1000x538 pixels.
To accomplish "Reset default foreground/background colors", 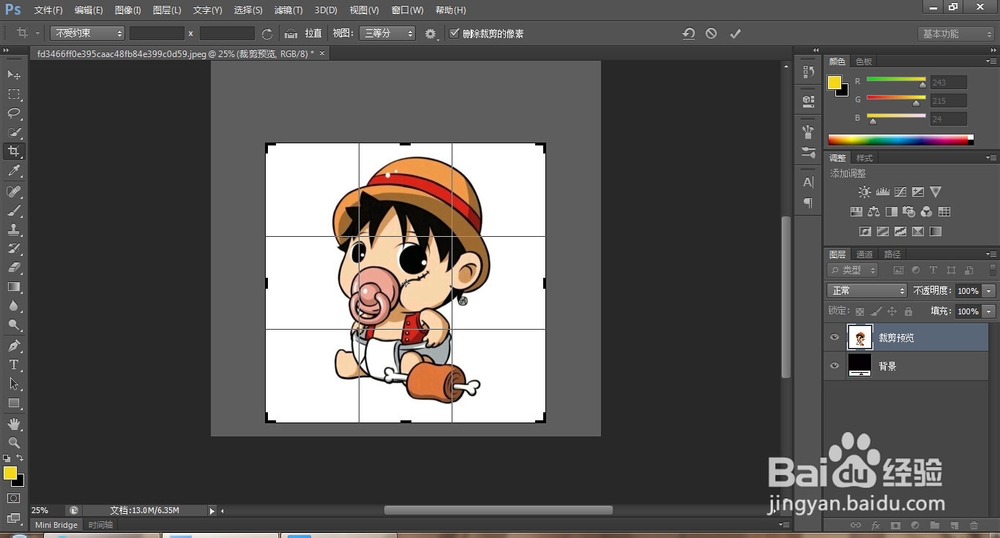I will [x=6, y=458].
